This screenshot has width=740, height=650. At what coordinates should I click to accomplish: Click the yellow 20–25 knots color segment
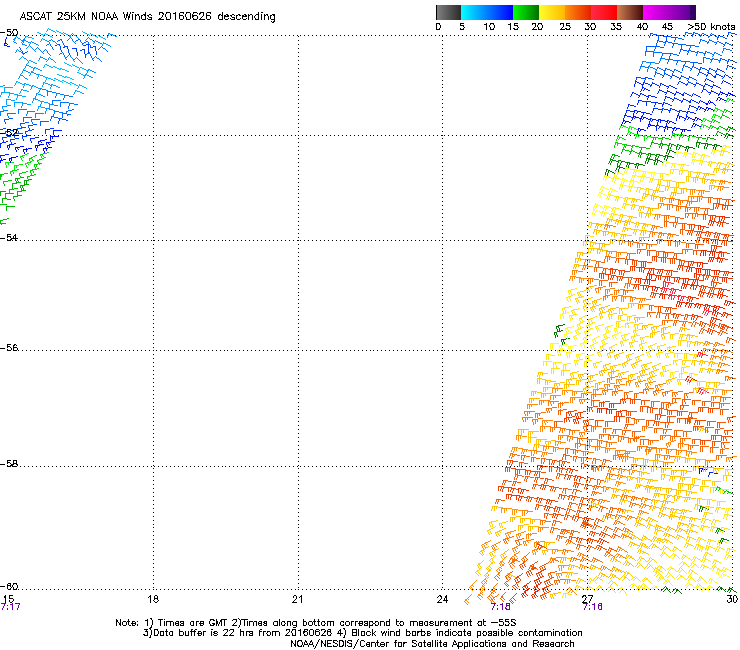552,12
